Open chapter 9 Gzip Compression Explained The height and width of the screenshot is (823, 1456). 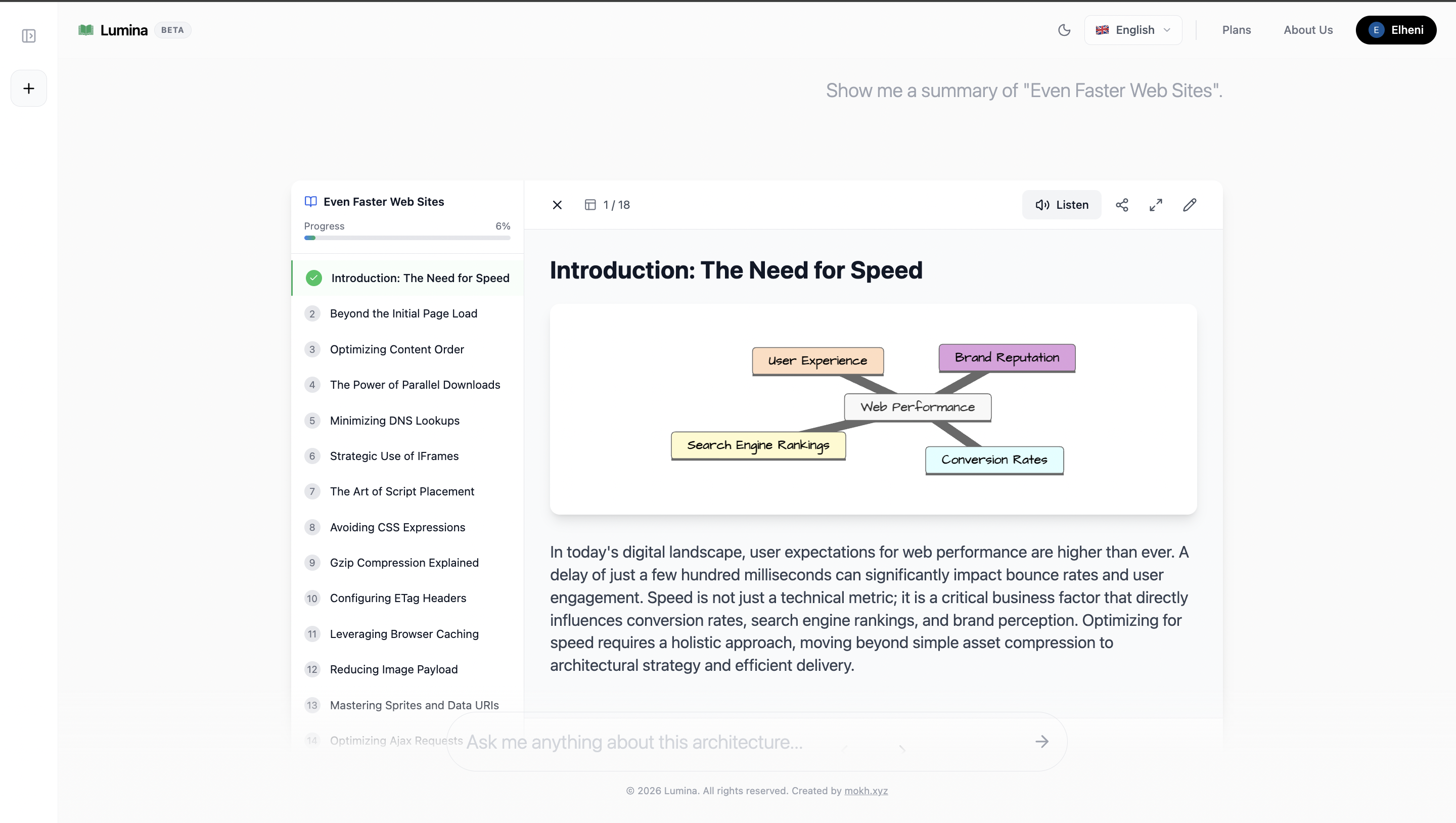(403, 563)
